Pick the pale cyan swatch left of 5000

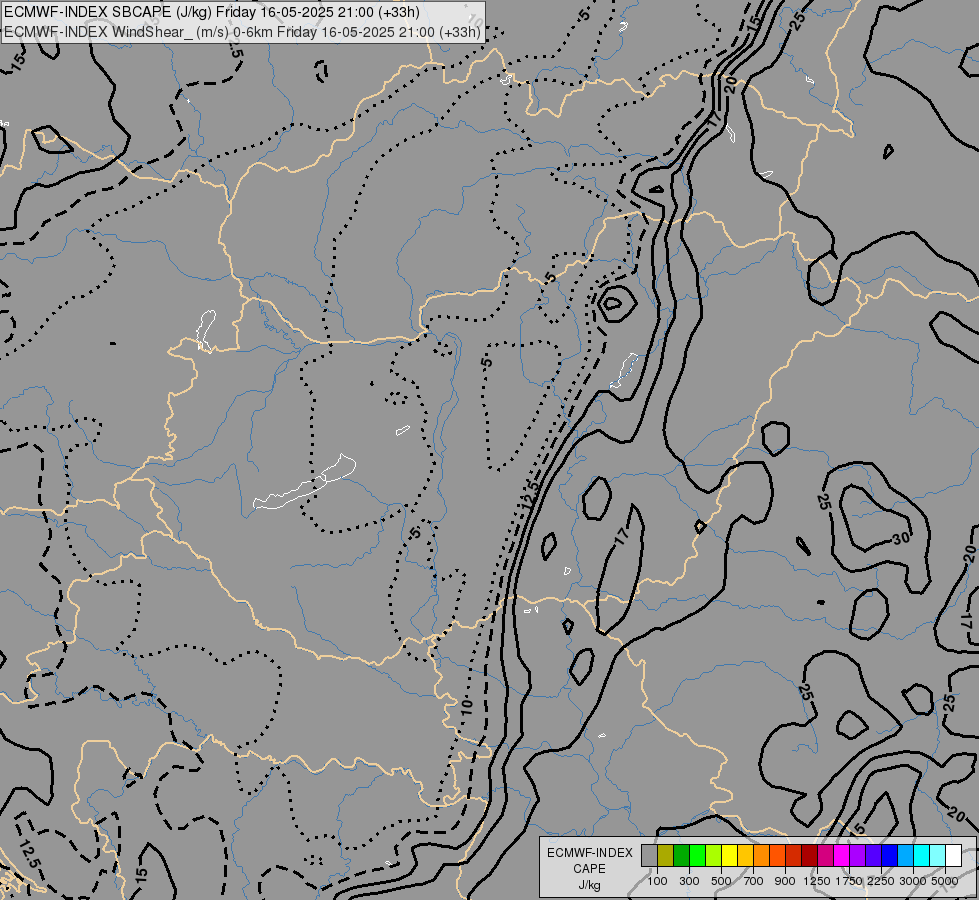[x=938, y=855]
